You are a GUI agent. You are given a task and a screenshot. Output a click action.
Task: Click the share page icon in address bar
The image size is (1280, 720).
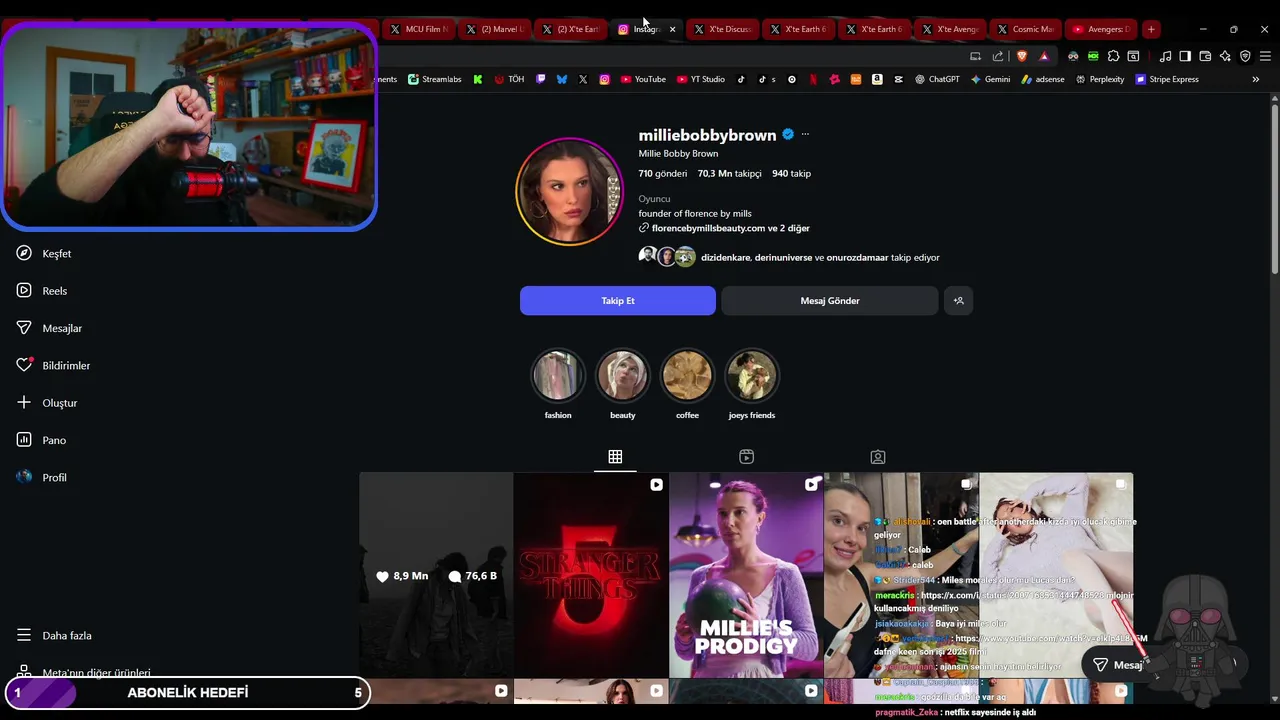998,56
